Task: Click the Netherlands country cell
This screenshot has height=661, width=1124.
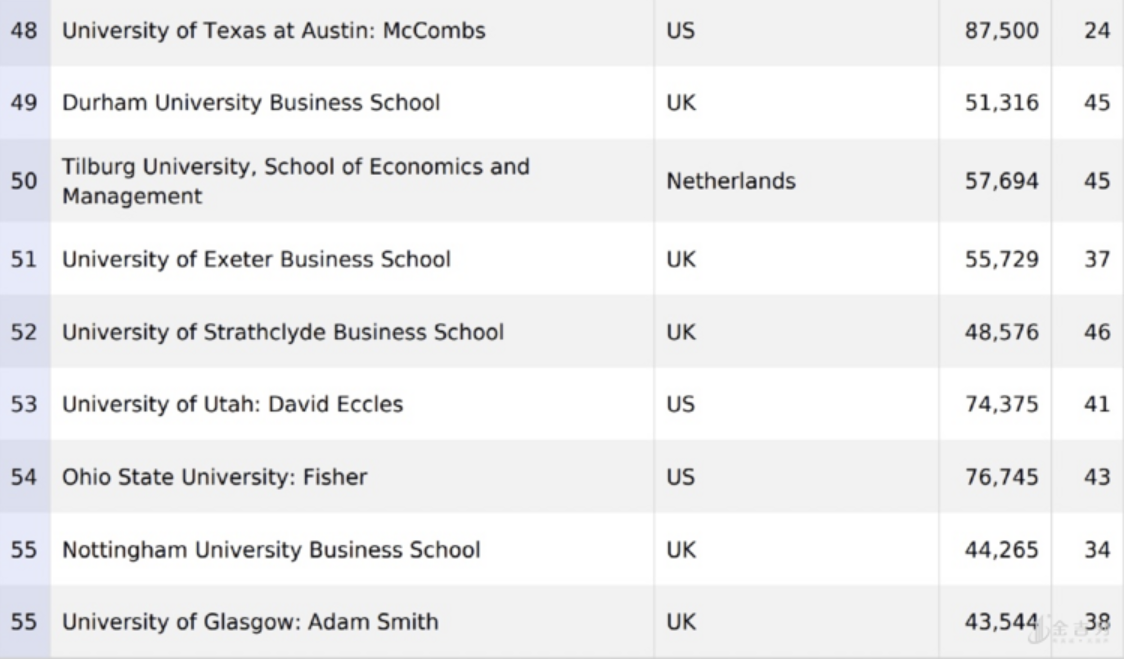Action: [x=731, y=181]
